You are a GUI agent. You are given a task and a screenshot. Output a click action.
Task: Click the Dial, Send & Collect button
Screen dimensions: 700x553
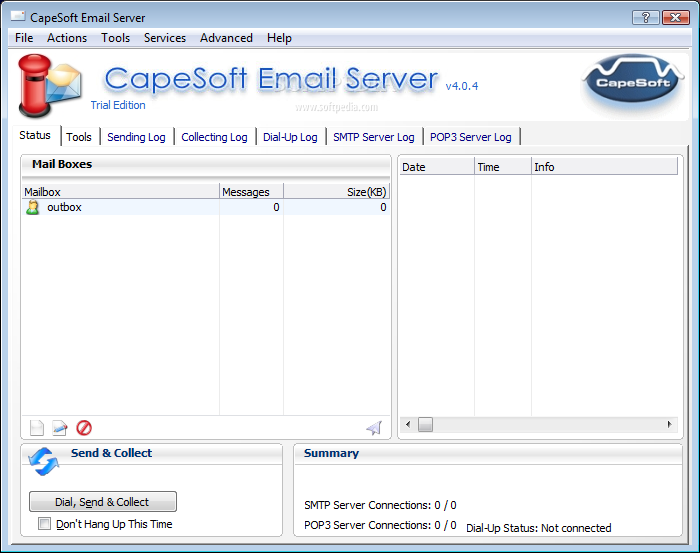(103, 502)
